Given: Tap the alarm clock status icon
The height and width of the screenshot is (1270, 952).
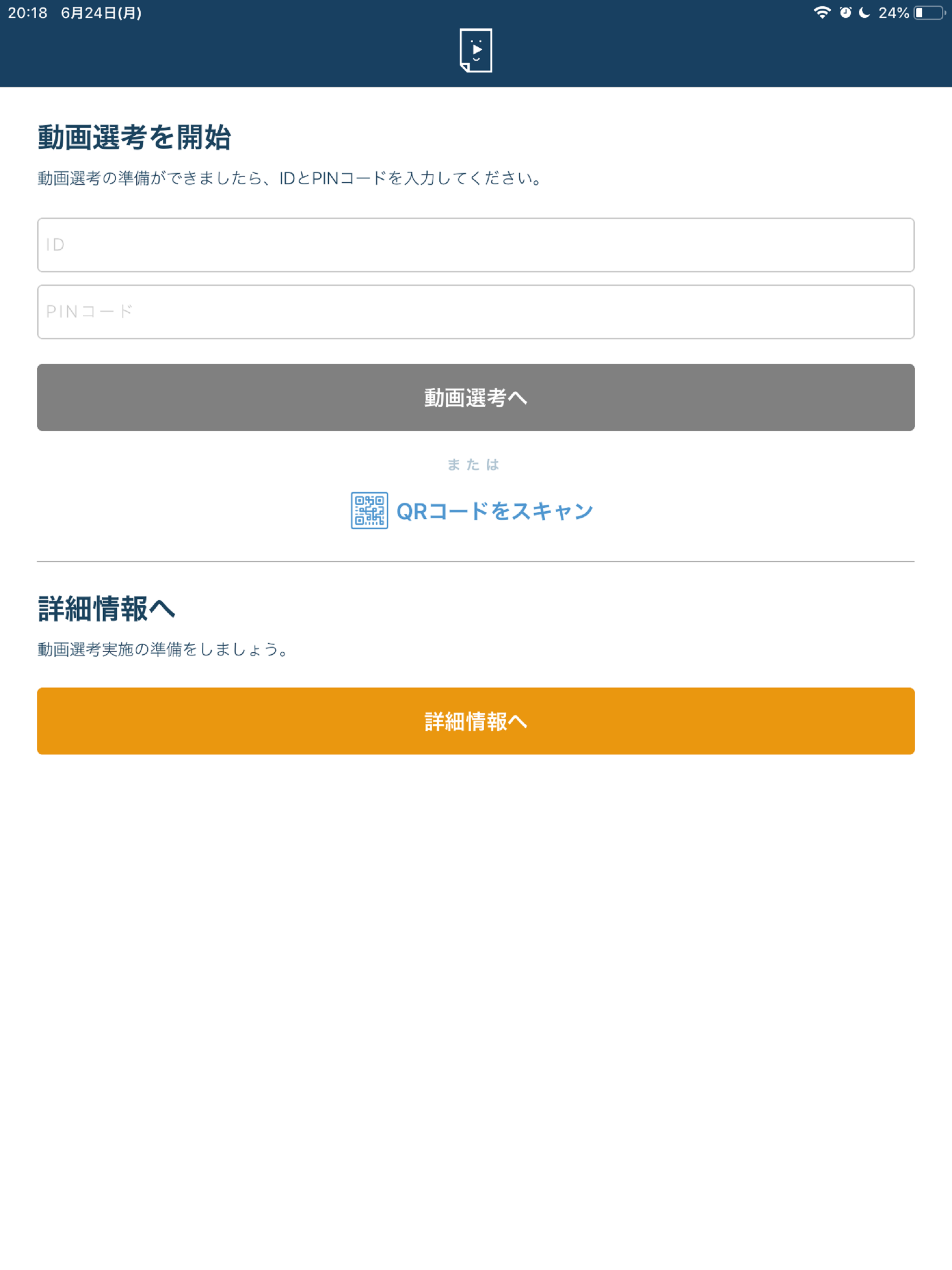Looking at the screenshot, I should coord(845,13).
